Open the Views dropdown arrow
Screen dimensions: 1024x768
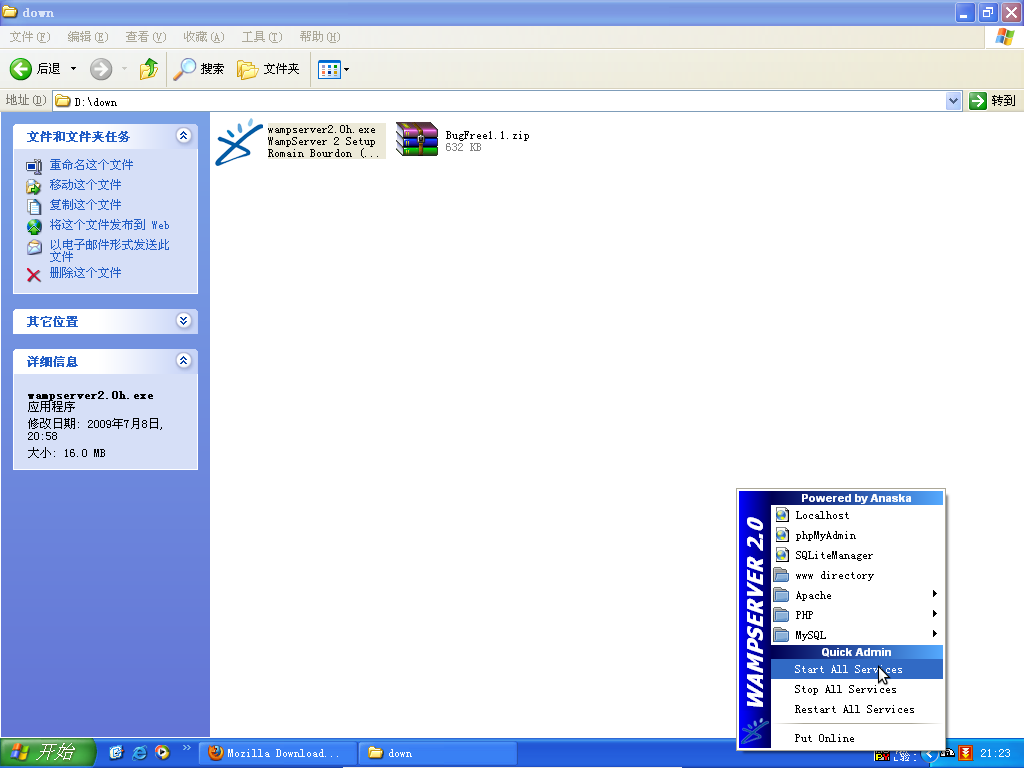coord(346,69)
